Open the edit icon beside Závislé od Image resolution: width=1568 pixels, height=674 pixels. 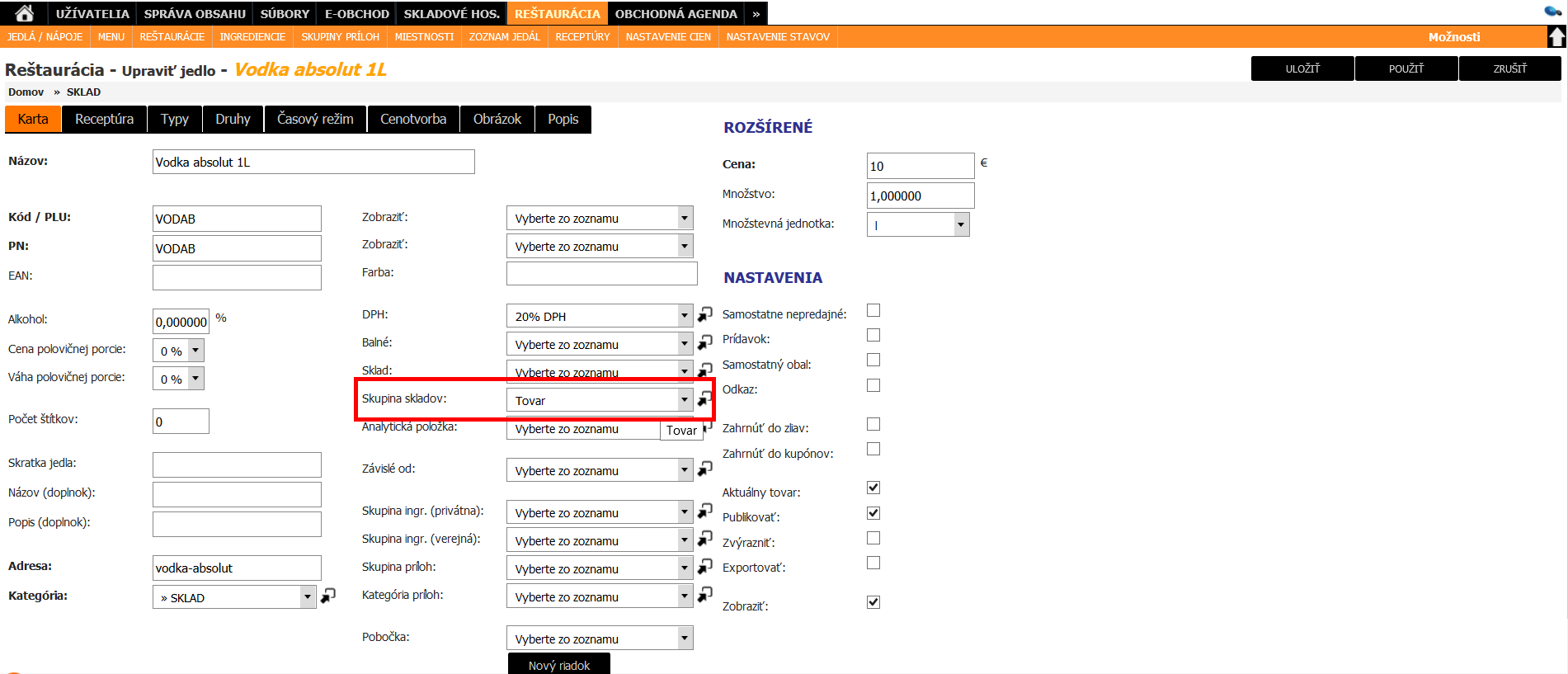[705, 469]
